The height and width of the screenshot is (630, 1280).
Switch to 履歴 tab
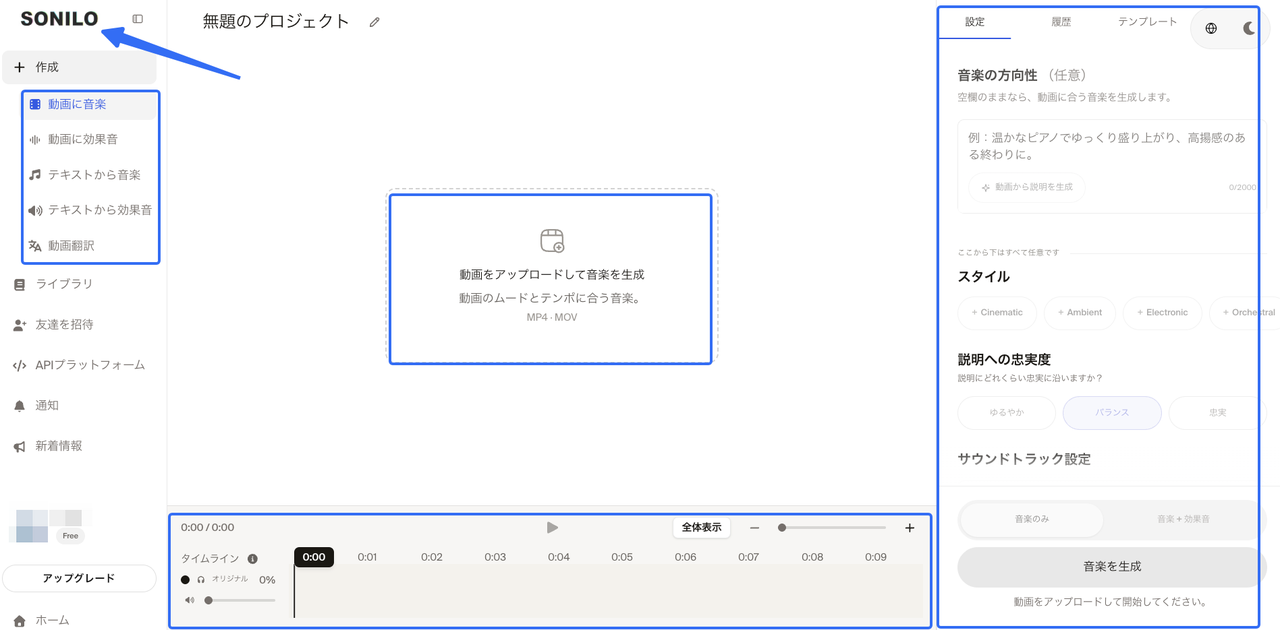pos(1061,22)
